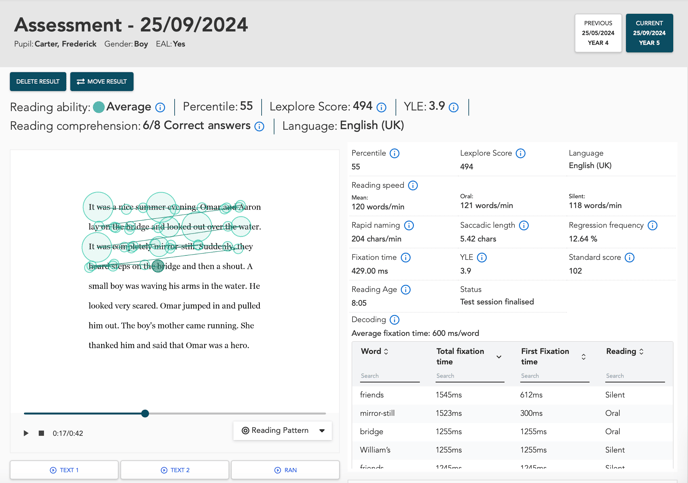Sort by Total fixation time column arrow
The image size is (688, 483).
click(499, 357)
